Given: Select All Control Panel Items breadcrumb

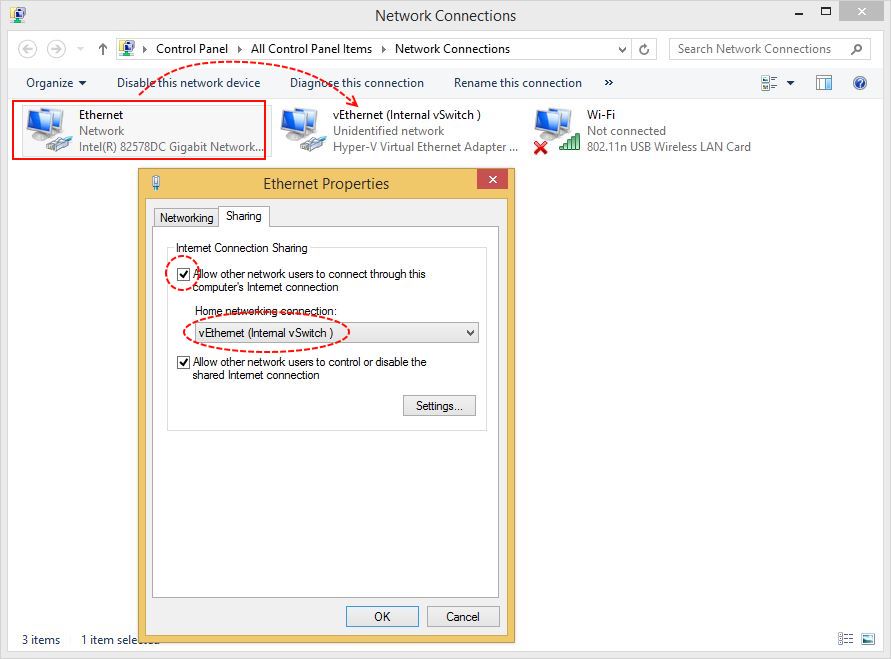Looking at the screenshot, I should pos(311,49).
